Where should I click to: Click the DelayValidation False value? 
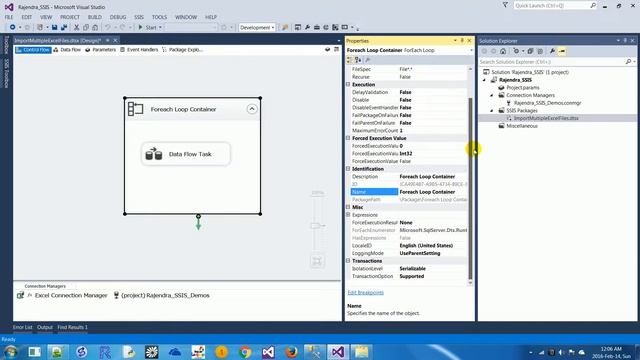[x=405, y=92]
